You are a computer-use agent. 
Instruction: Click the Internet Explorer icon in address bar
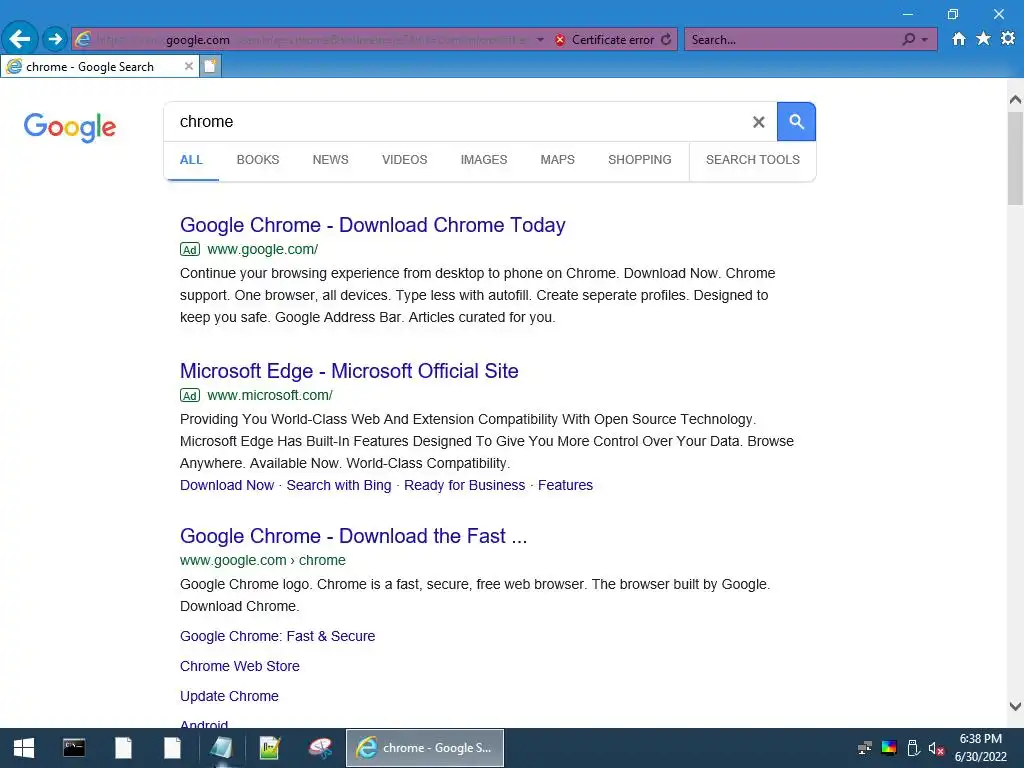(82, 39)
